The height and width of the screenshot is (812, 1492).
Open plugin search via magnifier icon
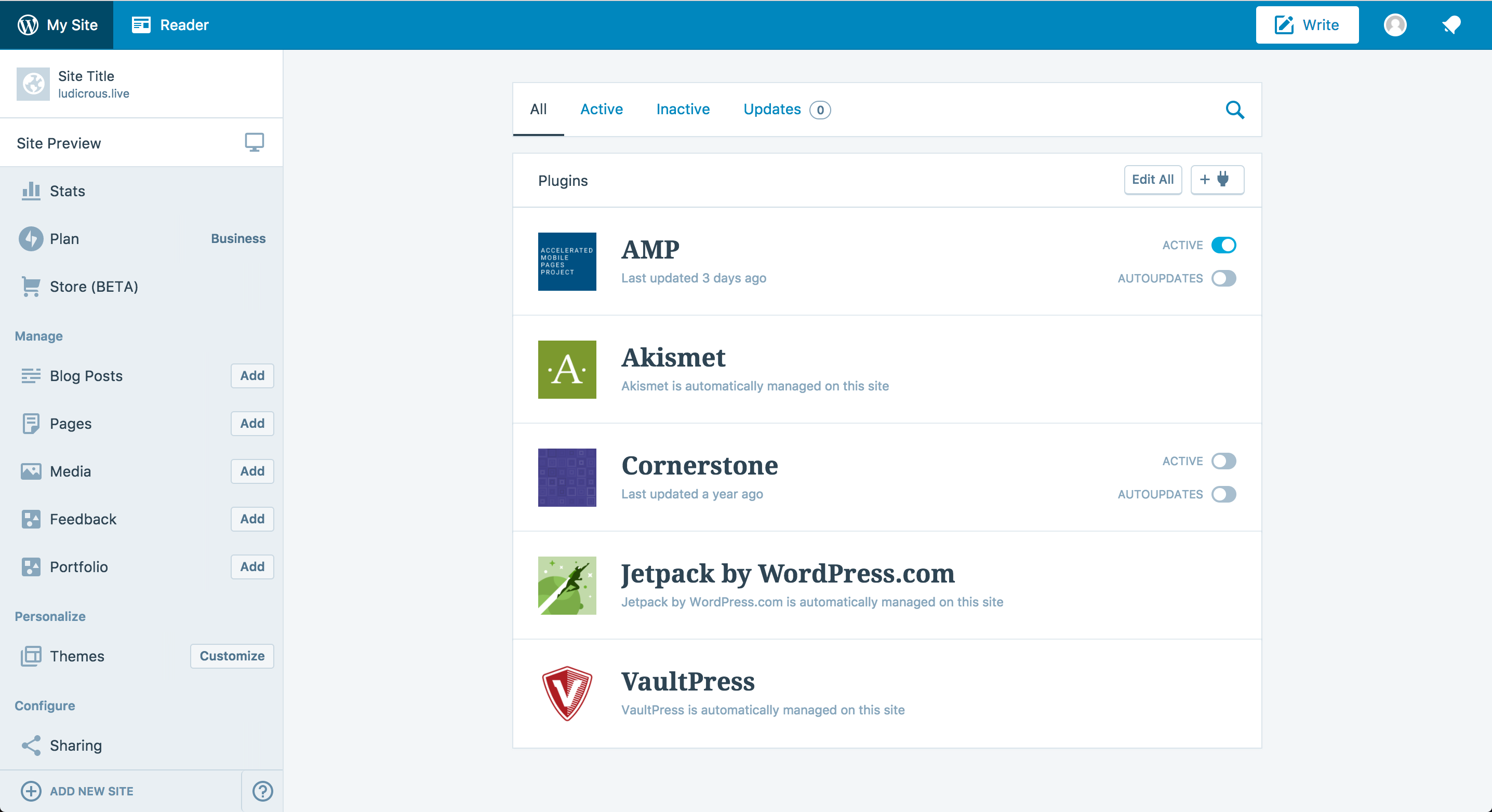(1235, 110)
